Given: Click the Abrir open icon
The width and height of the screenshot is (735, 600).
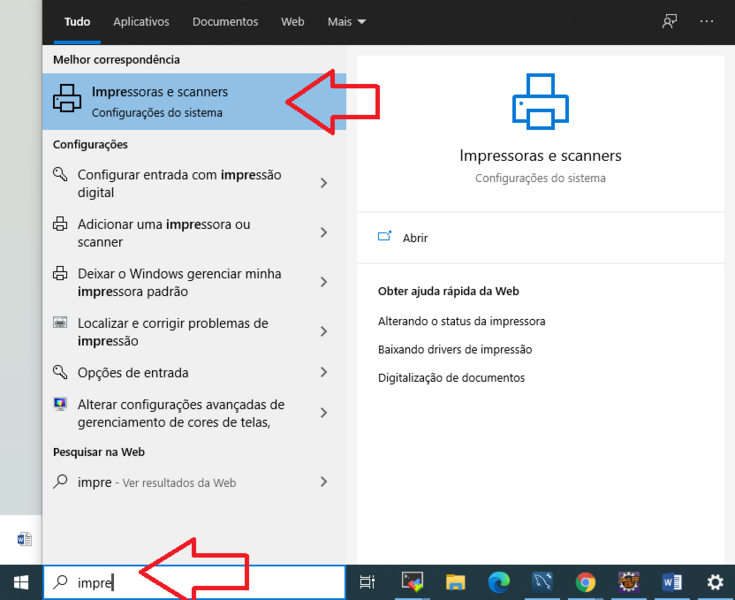Looking at the screenshot, I should click(x=384, y=237).
